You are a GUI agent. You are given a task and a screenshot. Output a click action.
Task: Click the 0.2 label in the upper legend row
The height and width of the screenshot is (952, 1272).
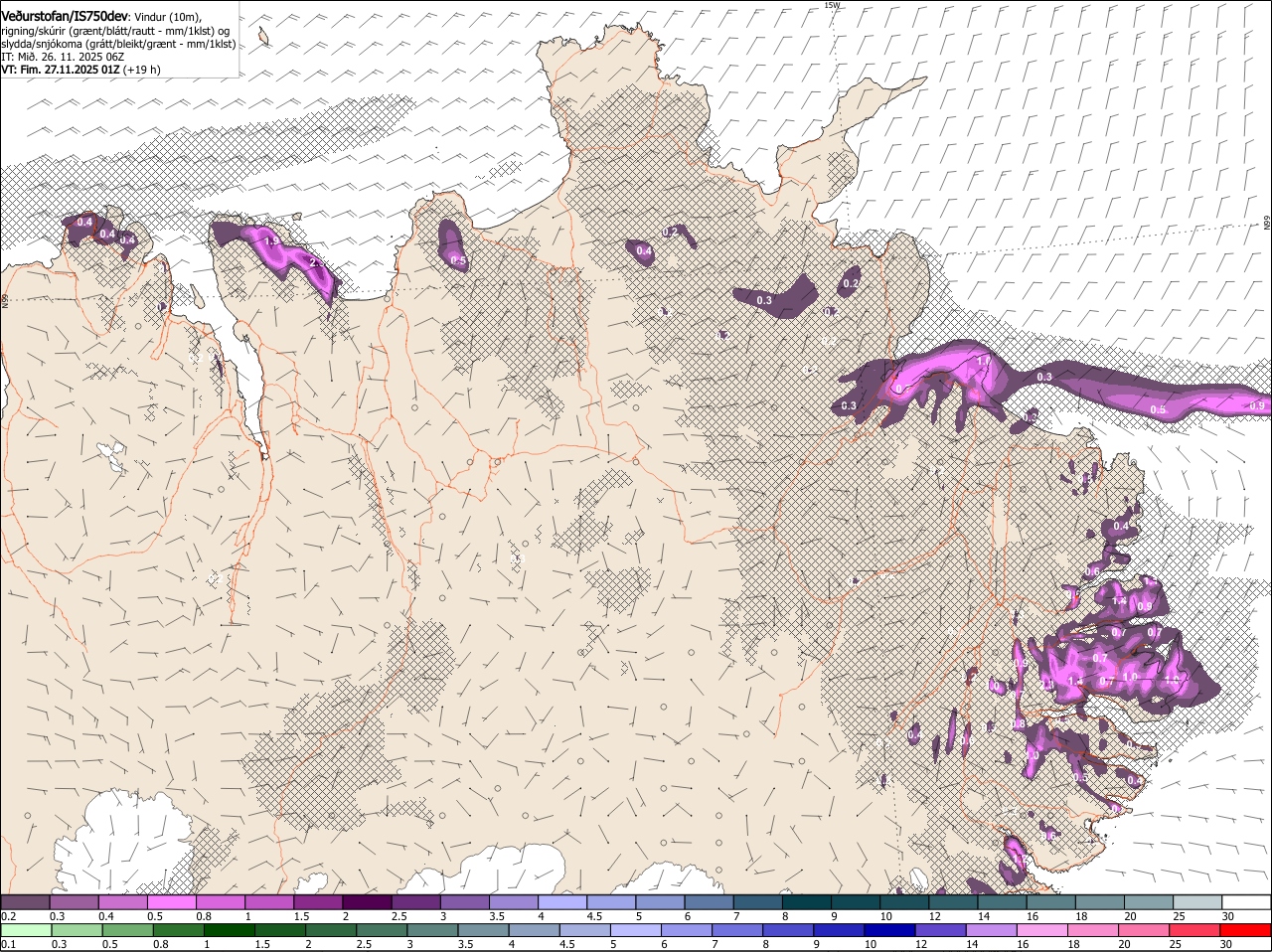point(8,915)
